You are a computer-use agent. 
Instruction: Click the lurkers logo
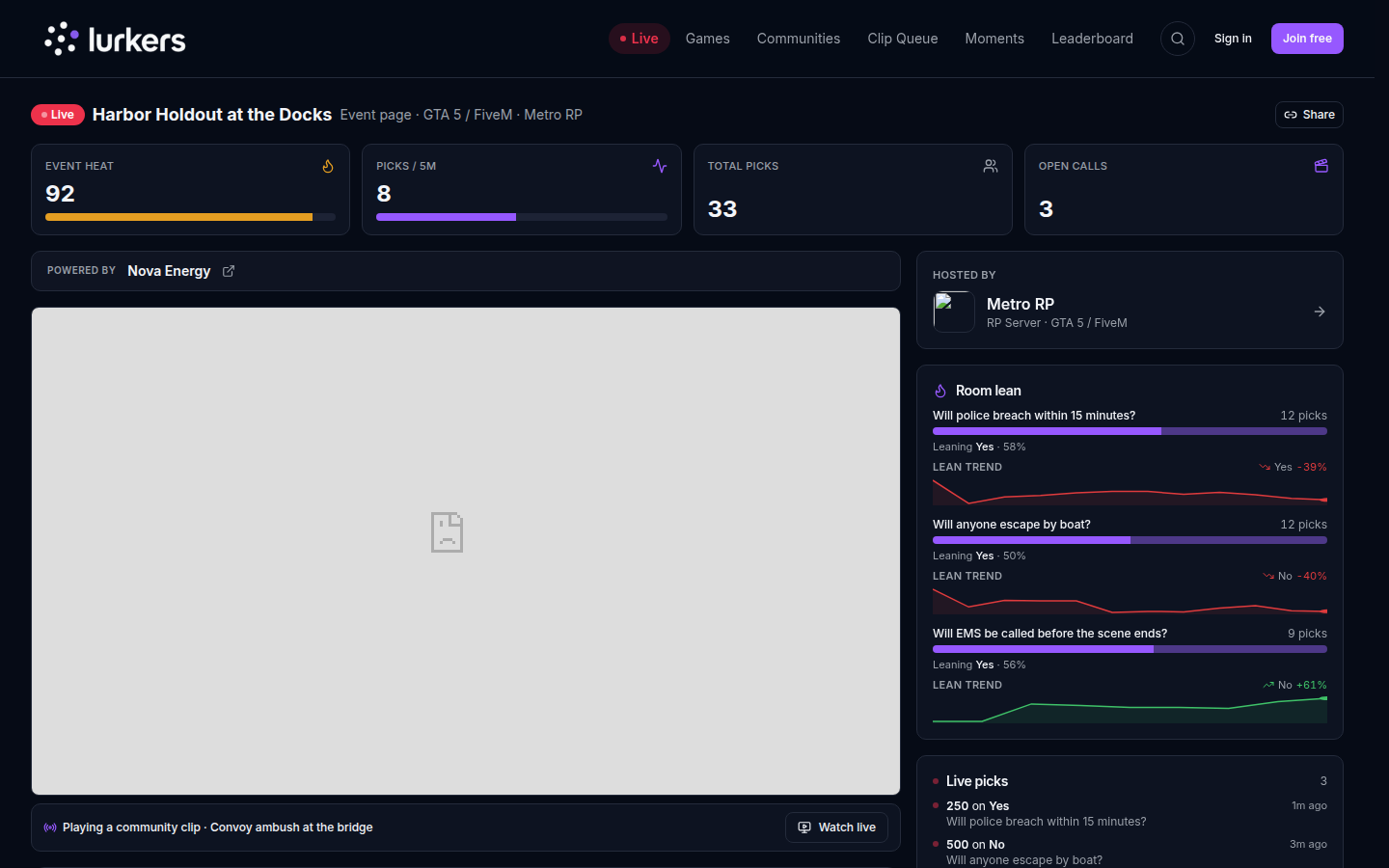coord(115,39)
